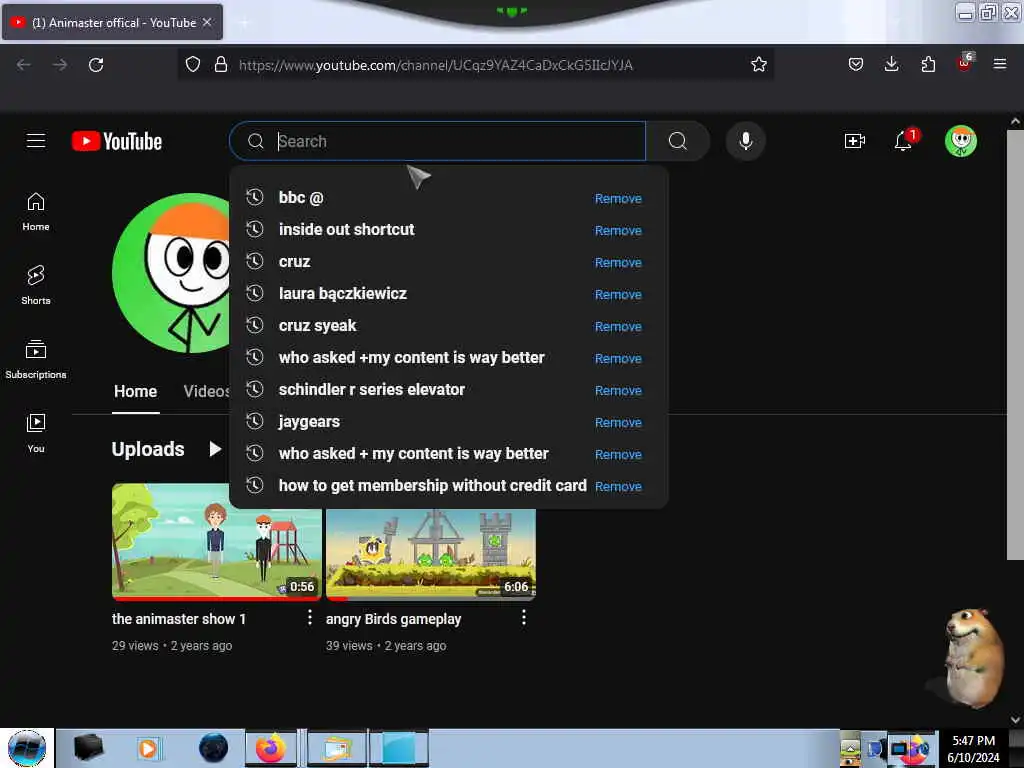1024x768 pixels.
Task: Open tracking protection shield icon
Action: [x=193, y=65]
